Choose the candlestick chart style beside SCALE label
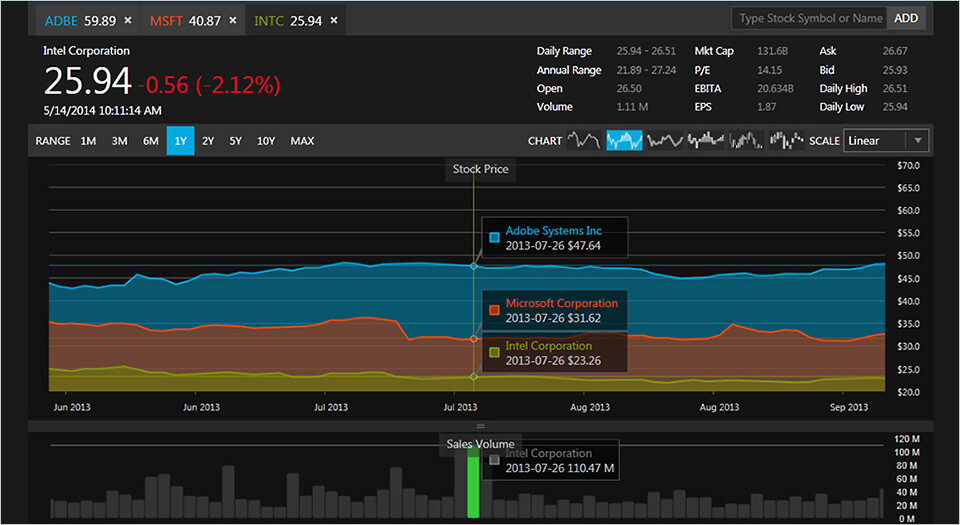Viewport: 960px width, 525px height. (786, 141)
